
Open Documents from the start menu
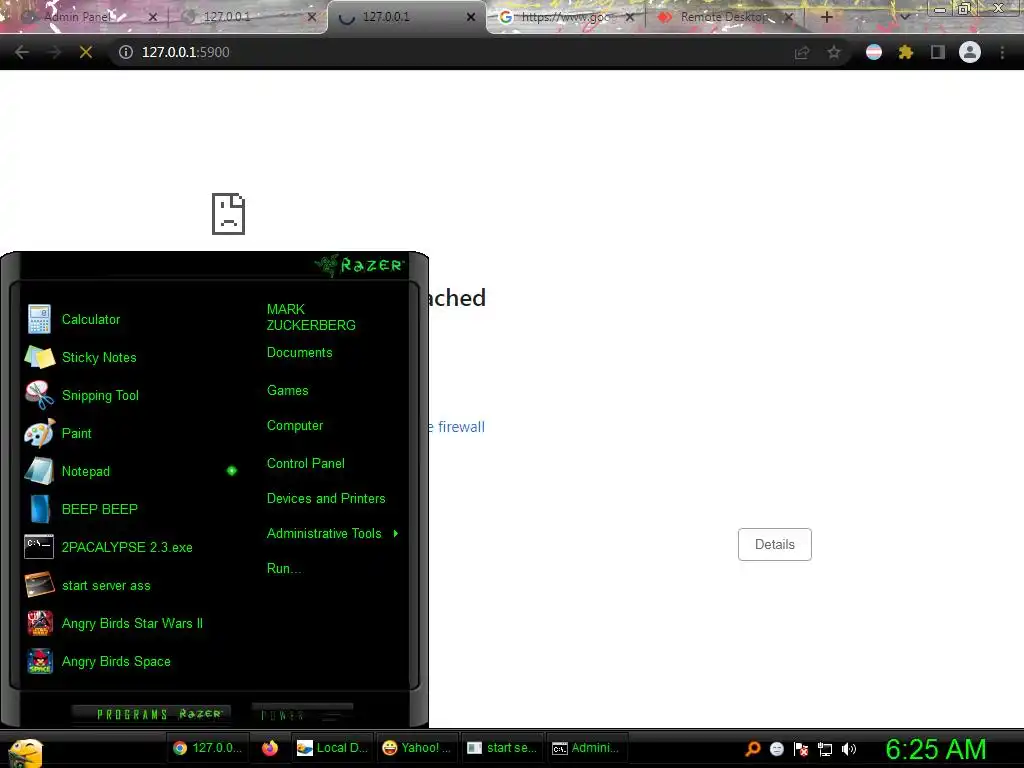(x=299, y=353)
